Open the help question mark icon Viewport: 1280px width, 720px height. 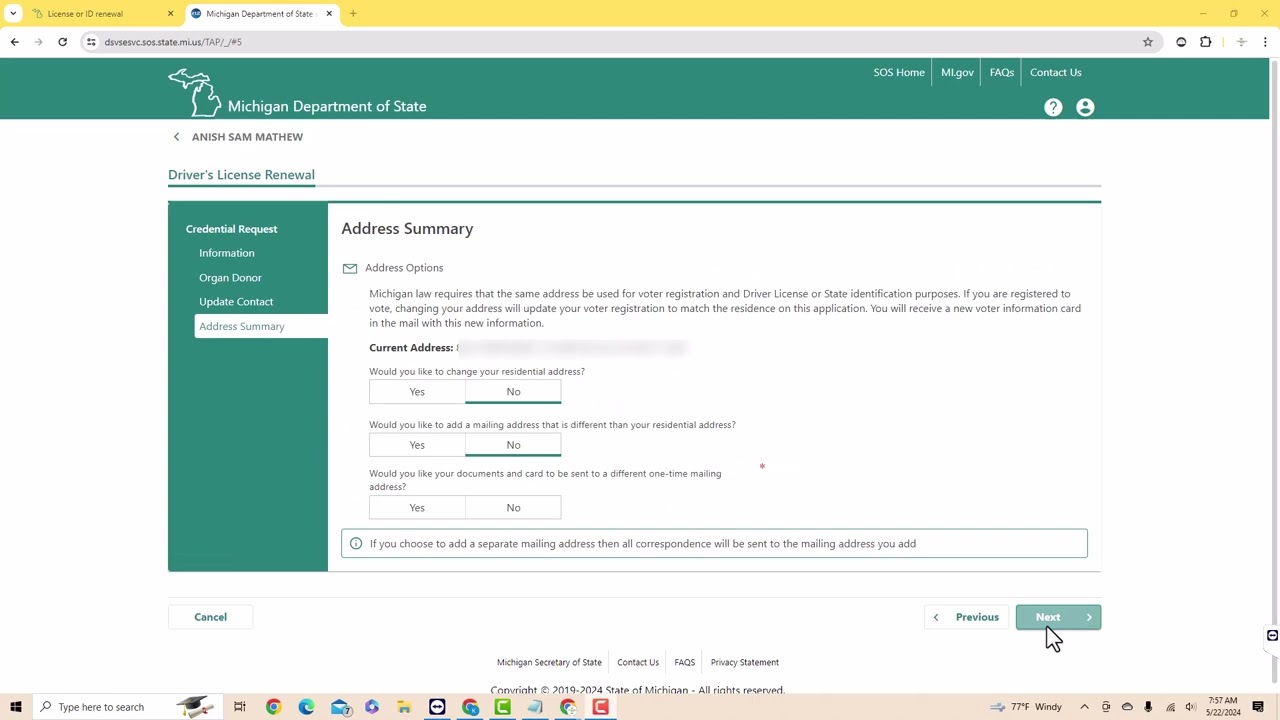[1053, 107]
